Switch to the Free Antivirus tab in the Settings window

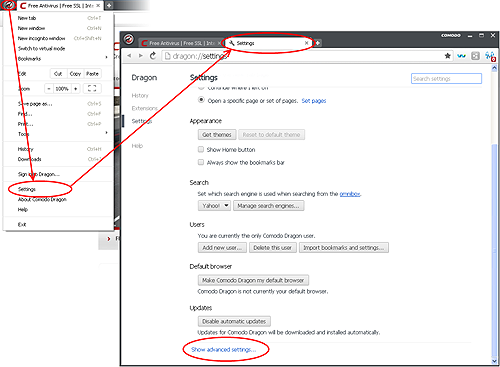[180, 43]
